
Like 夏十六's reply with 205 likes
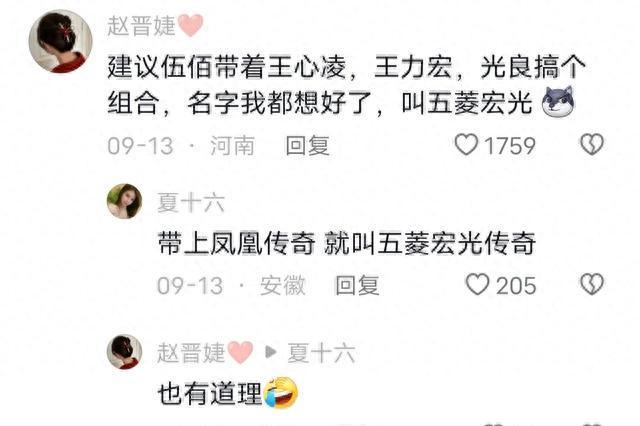coord(478,284)
